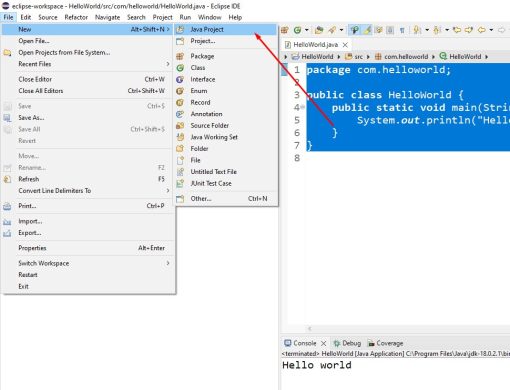Screen dimensions: 510x390
Task: Expand breadcrumb arrow after com.helloworld
Action: click(433, 57)
